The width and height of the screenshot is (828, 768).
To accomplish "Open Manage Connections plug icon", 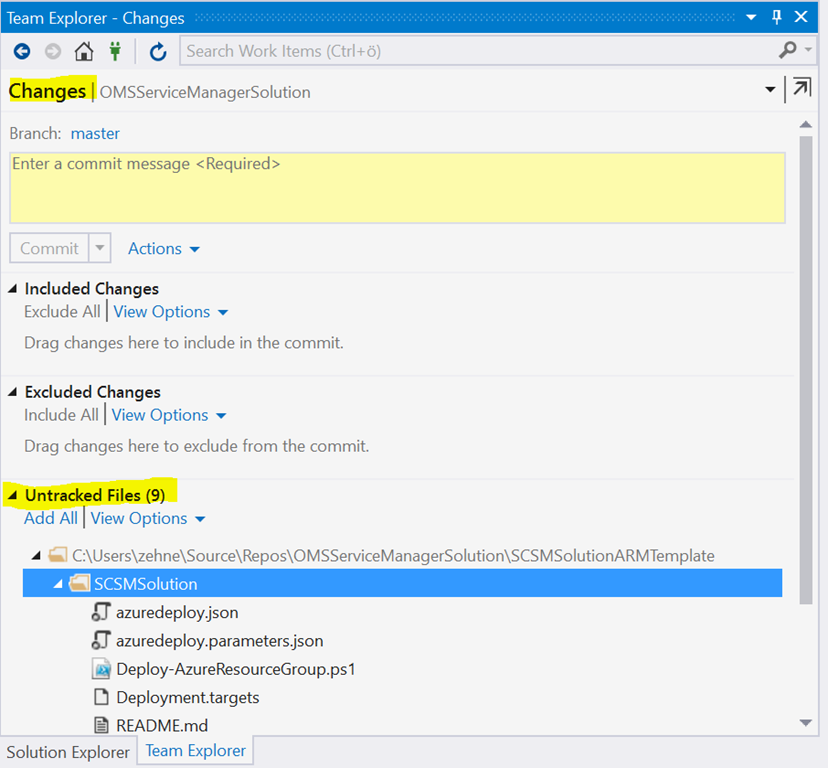I will coord(116,51).
